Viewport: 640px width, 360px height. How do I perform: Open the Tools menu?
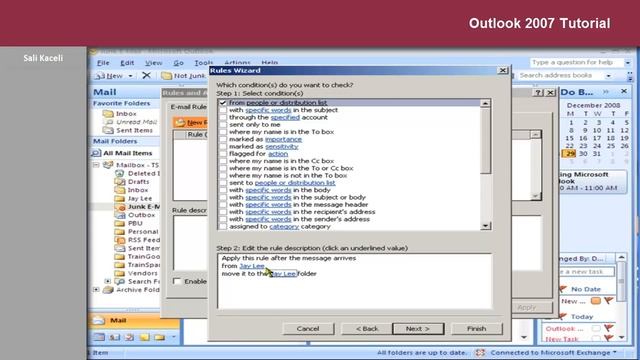[x=203, y=63]
